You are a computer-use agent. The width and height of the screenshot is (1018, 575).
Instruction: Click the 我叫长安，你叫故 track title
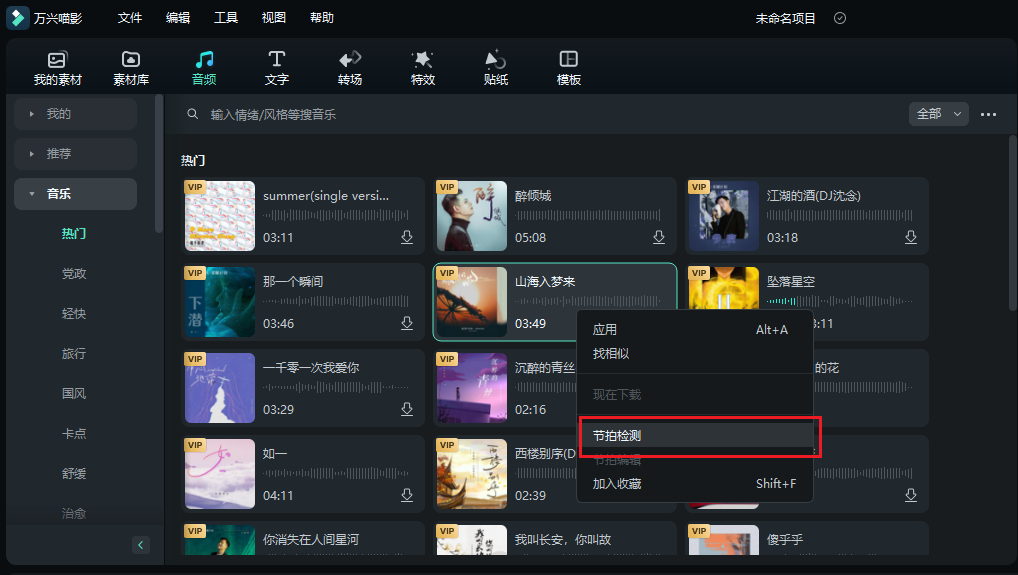(562, 539)
